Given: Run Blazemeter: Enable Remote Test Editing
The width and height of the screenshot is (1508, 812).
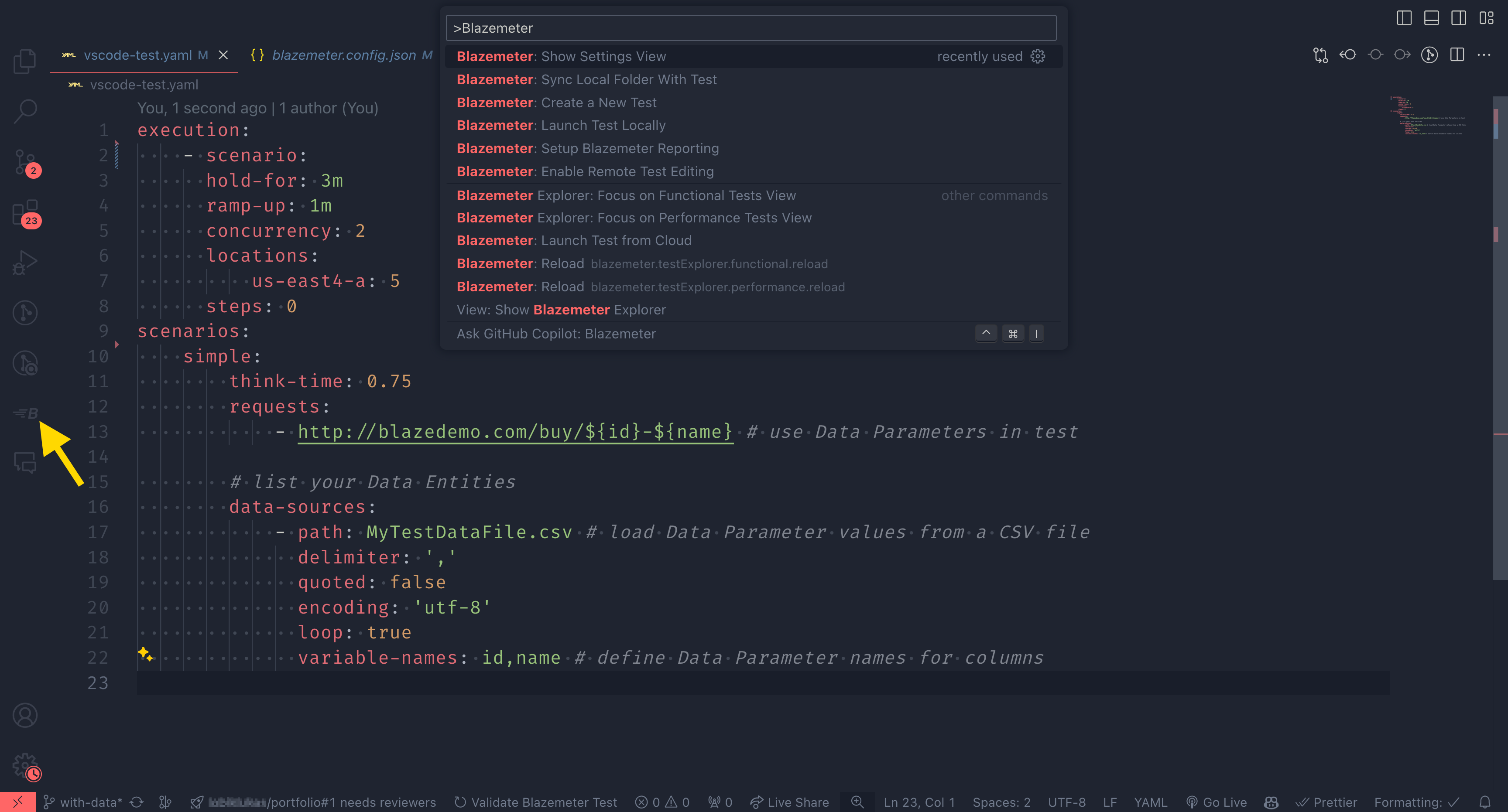Looking at the screenshot, I should tap(754, 171).
